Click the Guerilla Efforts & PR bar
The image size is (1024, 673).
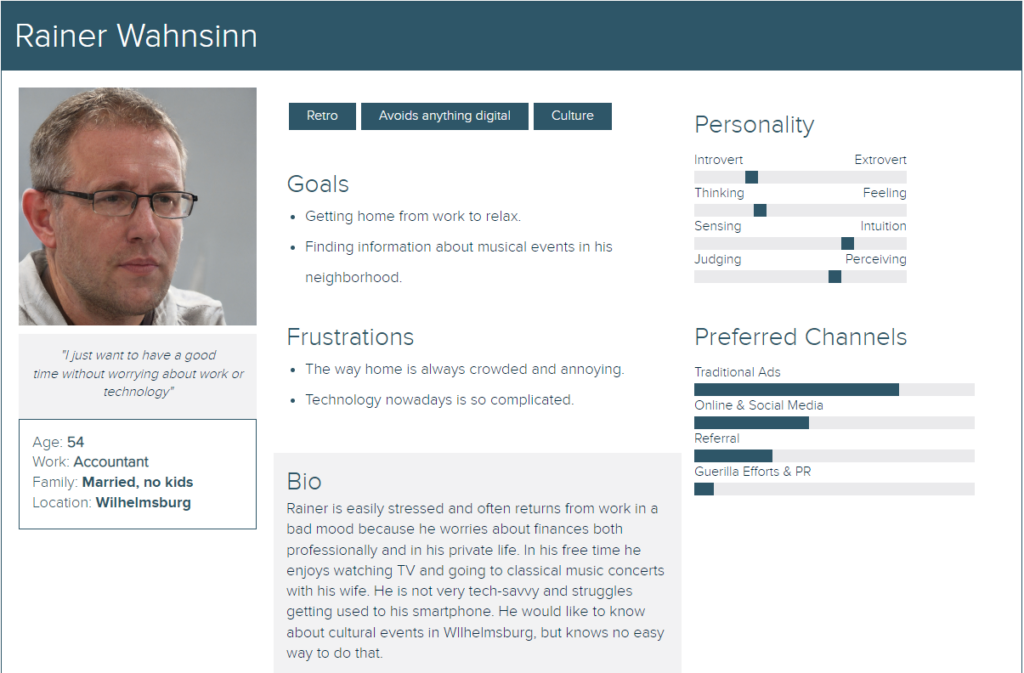834,489
